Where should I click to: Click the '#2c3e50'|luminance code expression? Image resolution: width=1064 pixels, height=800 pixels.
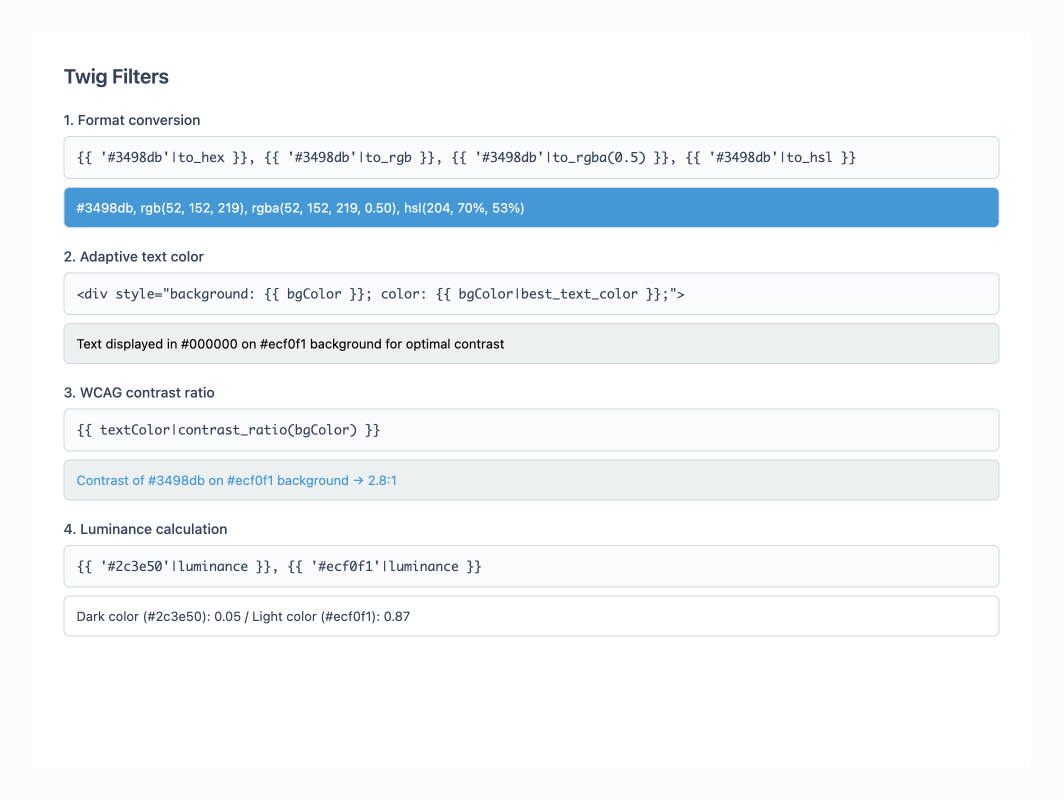176,567
